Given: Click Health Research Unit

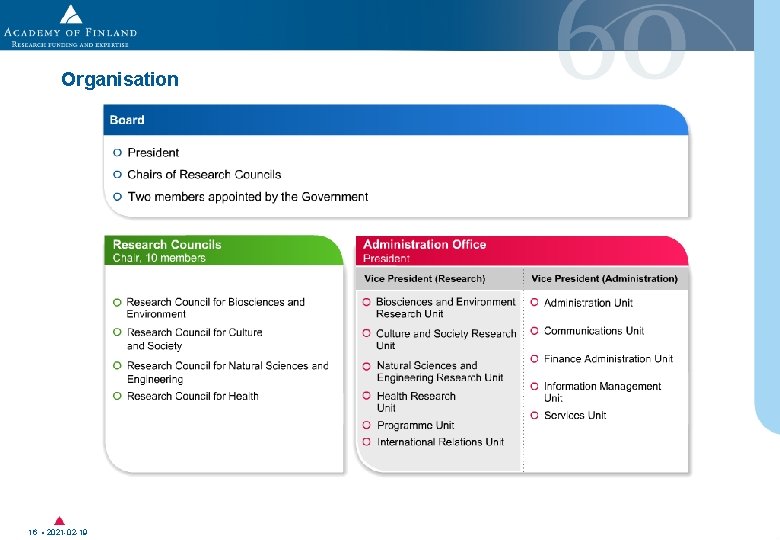Looking at the screenshot, I should click(416, 402).
